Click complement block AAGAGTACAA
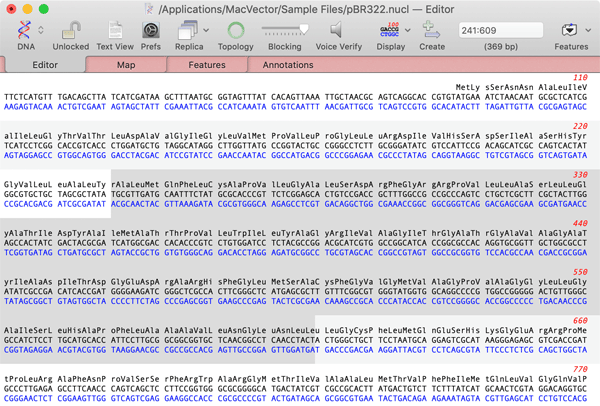Viewport: 600px width, 406px height. click(28, 107)
